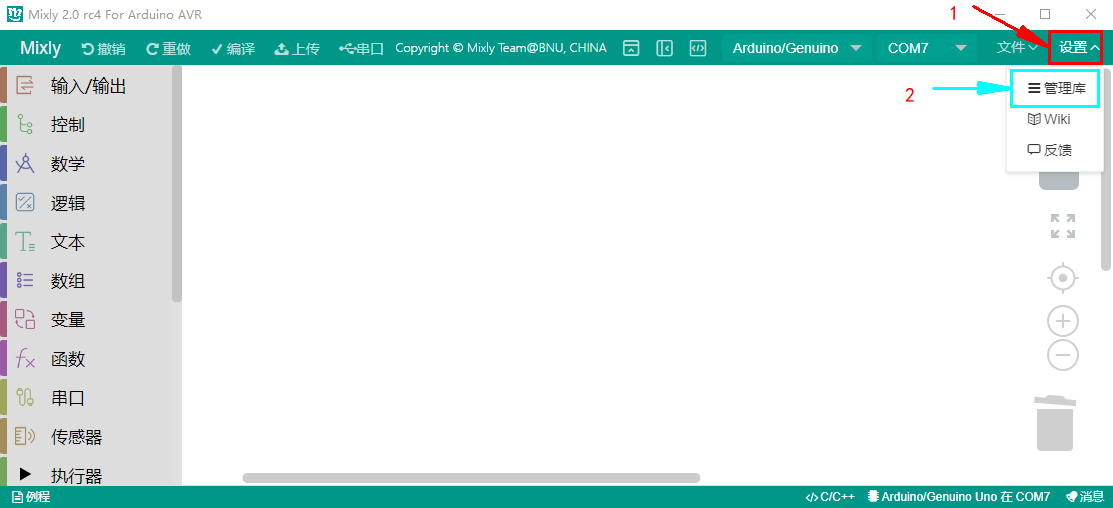Screen dimensions: 1113x508
Task: Open the 串口 serial monitor button
Action: (x=361, y=48)
